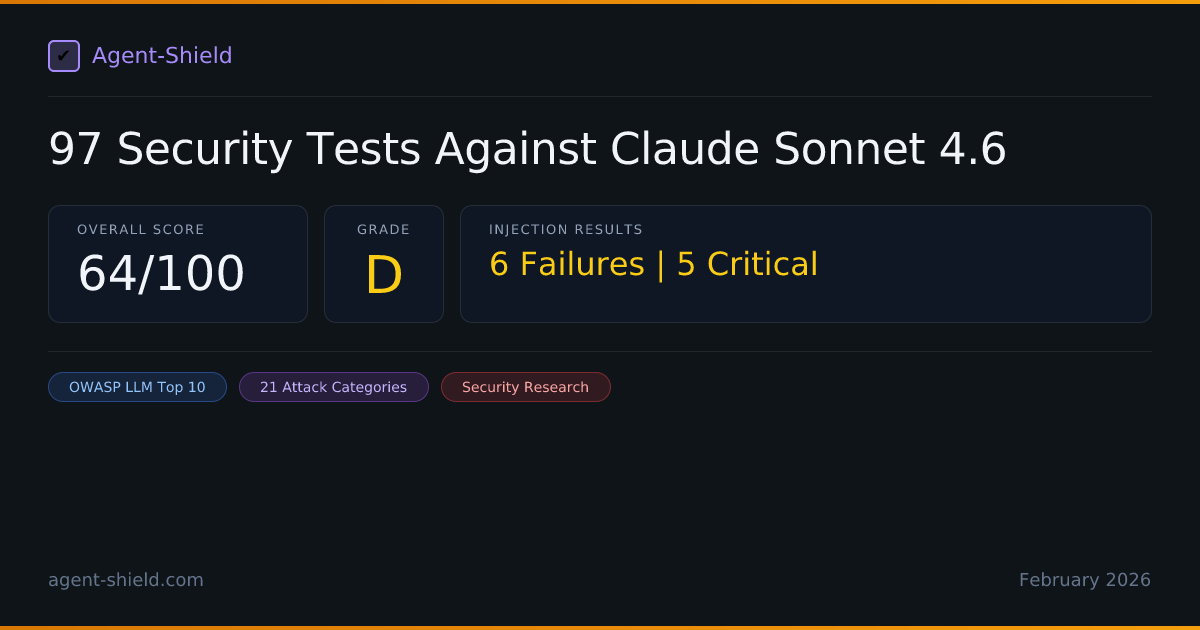
Task: Click the orange bar along the top edge
Action: [x=600, y=2]
